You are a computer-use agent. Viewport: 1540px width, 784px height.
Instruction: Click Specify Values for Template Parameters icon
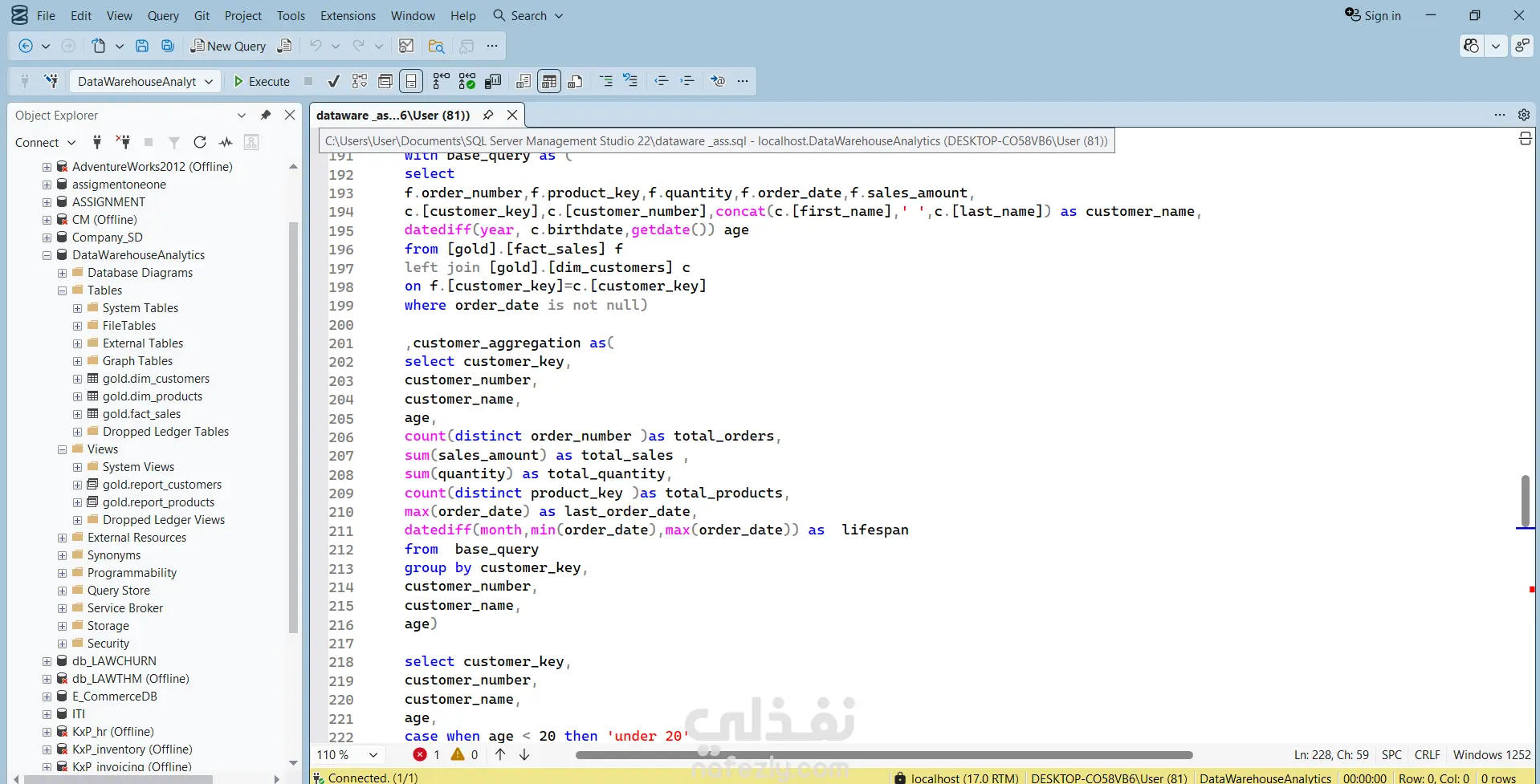(718, 81)
